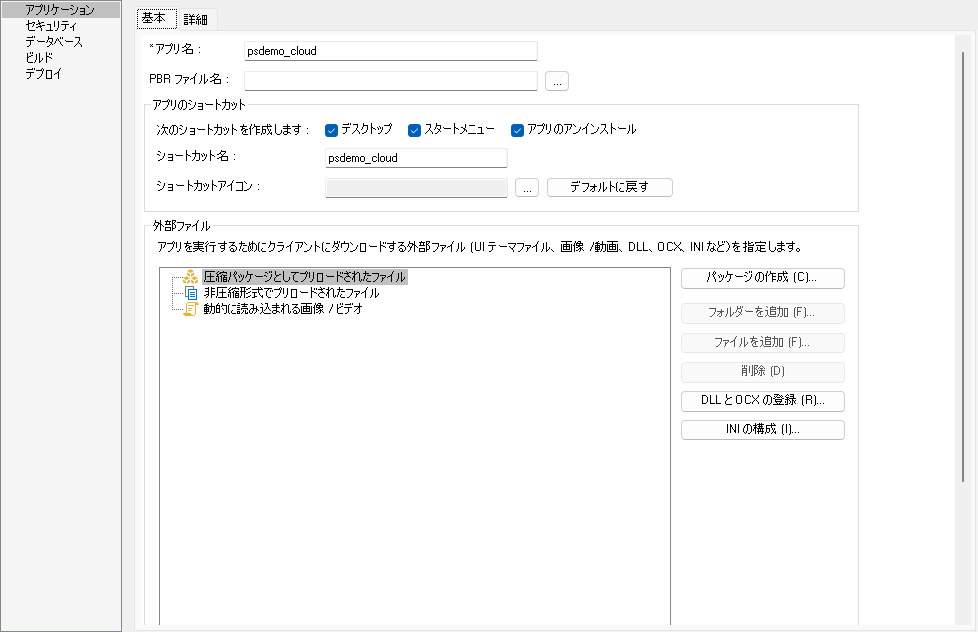Open データベース settings in the sidebar
The image size is (978, 632).
[54, 42]
